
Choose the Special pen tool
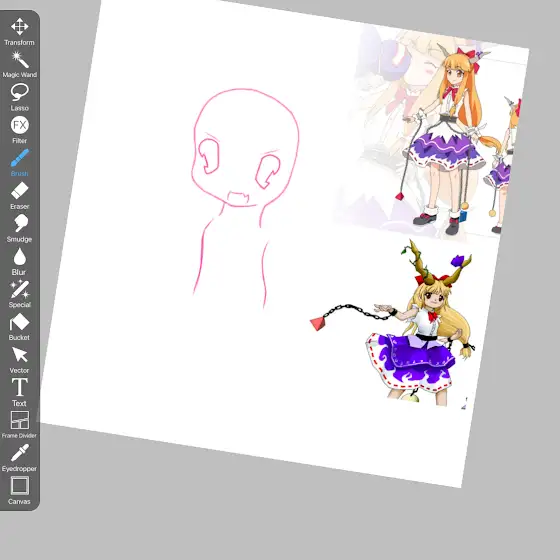coord(19,294)
